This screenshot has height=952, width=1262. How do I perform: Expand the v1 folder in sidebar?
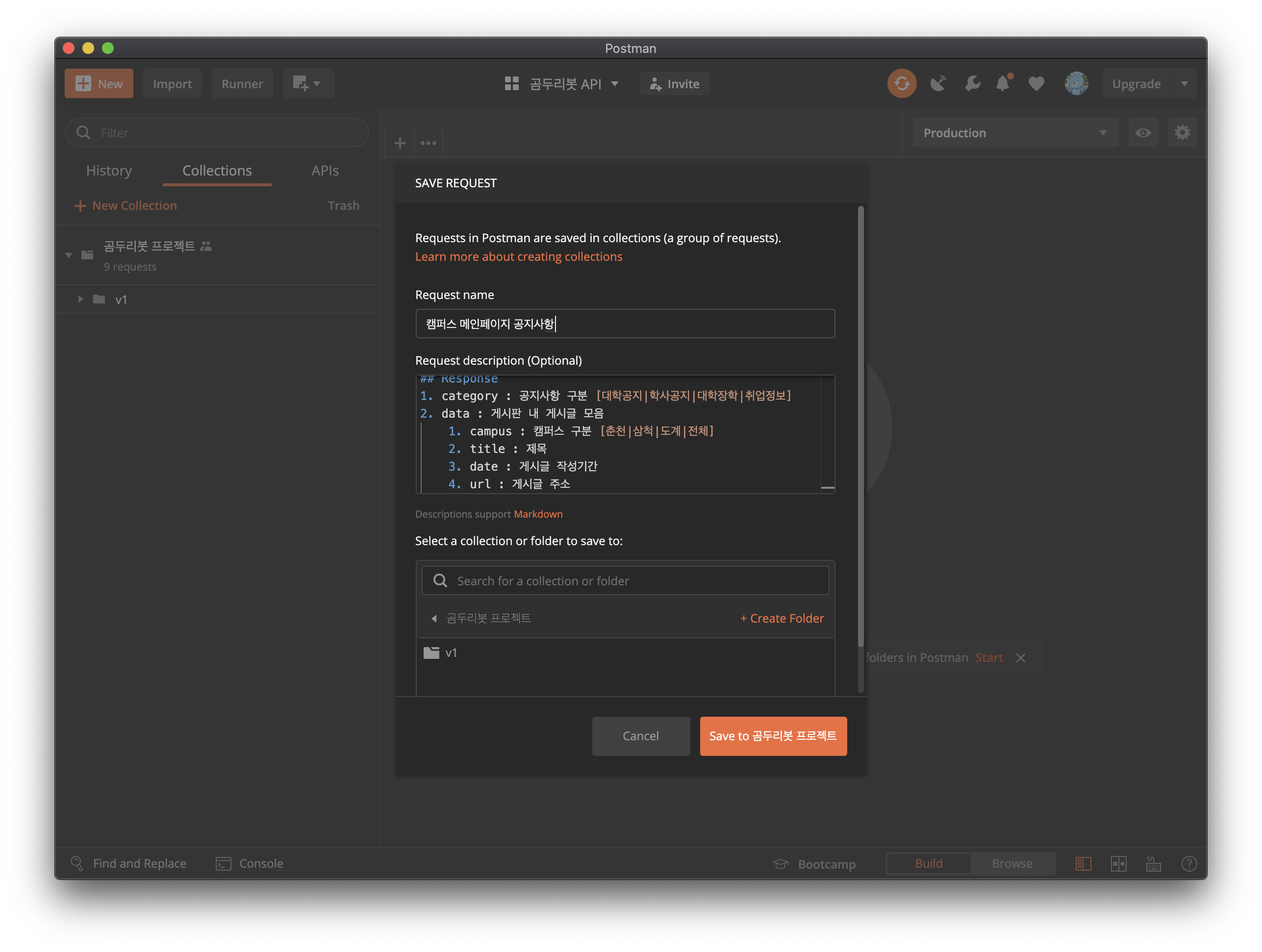80,300
